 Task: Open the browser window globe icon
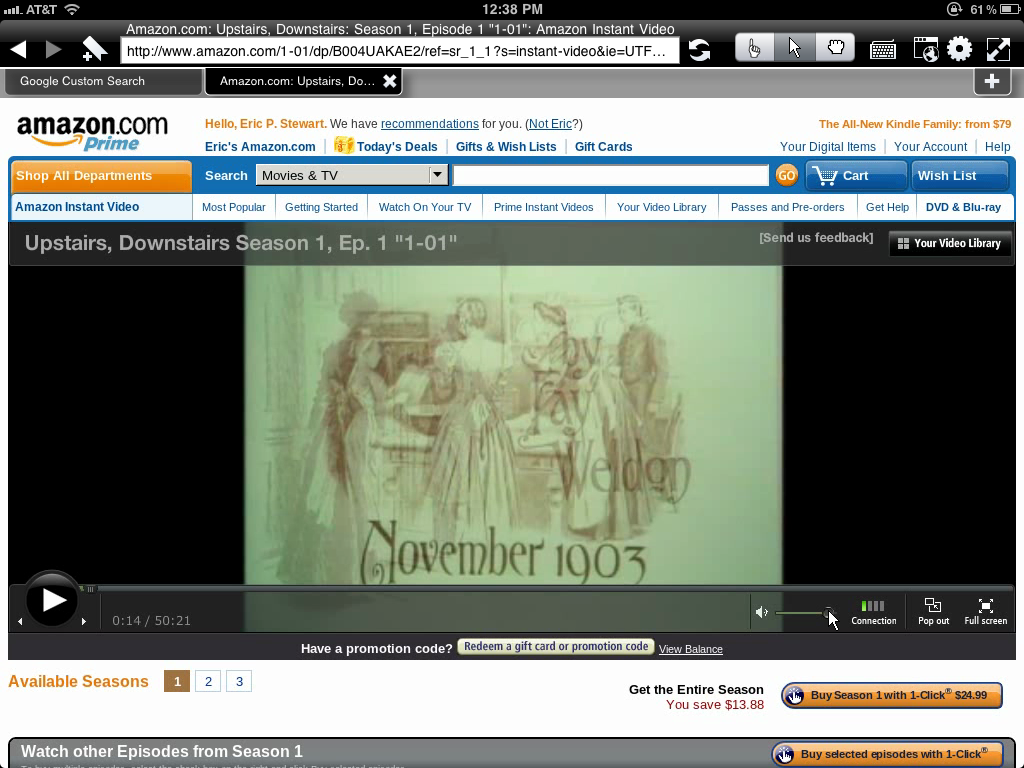[x=925, y=49]
